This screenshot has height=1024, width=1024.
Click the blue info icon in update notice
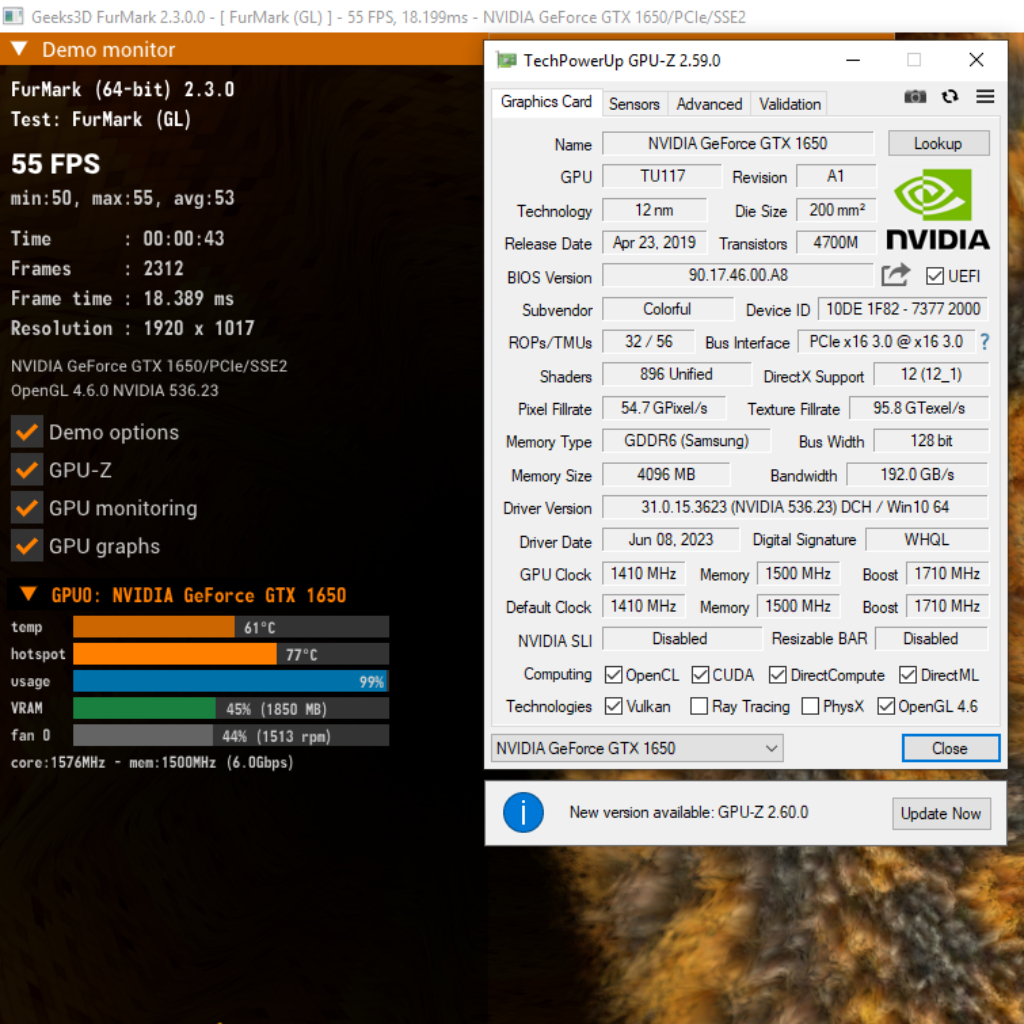point(523,812)
